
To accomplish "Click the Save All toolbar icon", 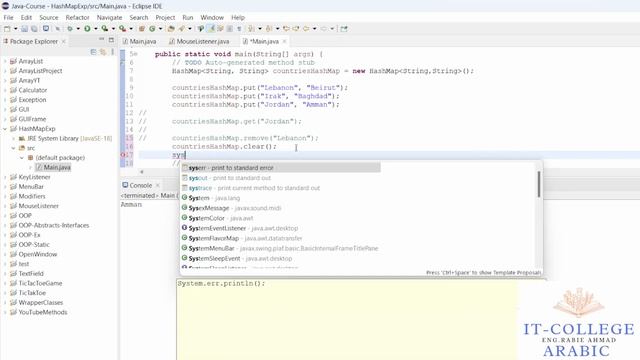I will tap(34, 29).
